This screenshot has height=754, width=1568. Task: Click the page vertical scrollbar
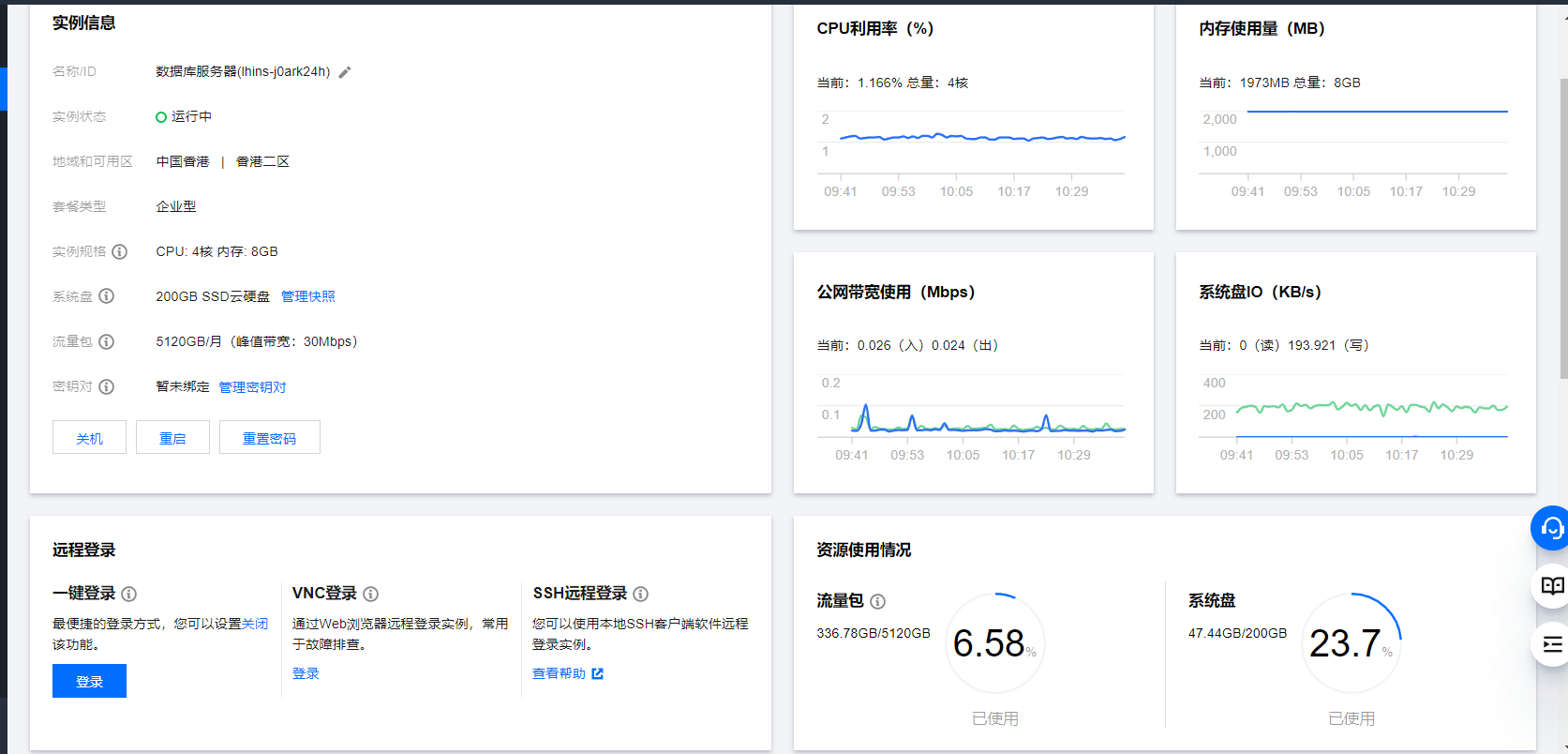[x=1562, y=229]
